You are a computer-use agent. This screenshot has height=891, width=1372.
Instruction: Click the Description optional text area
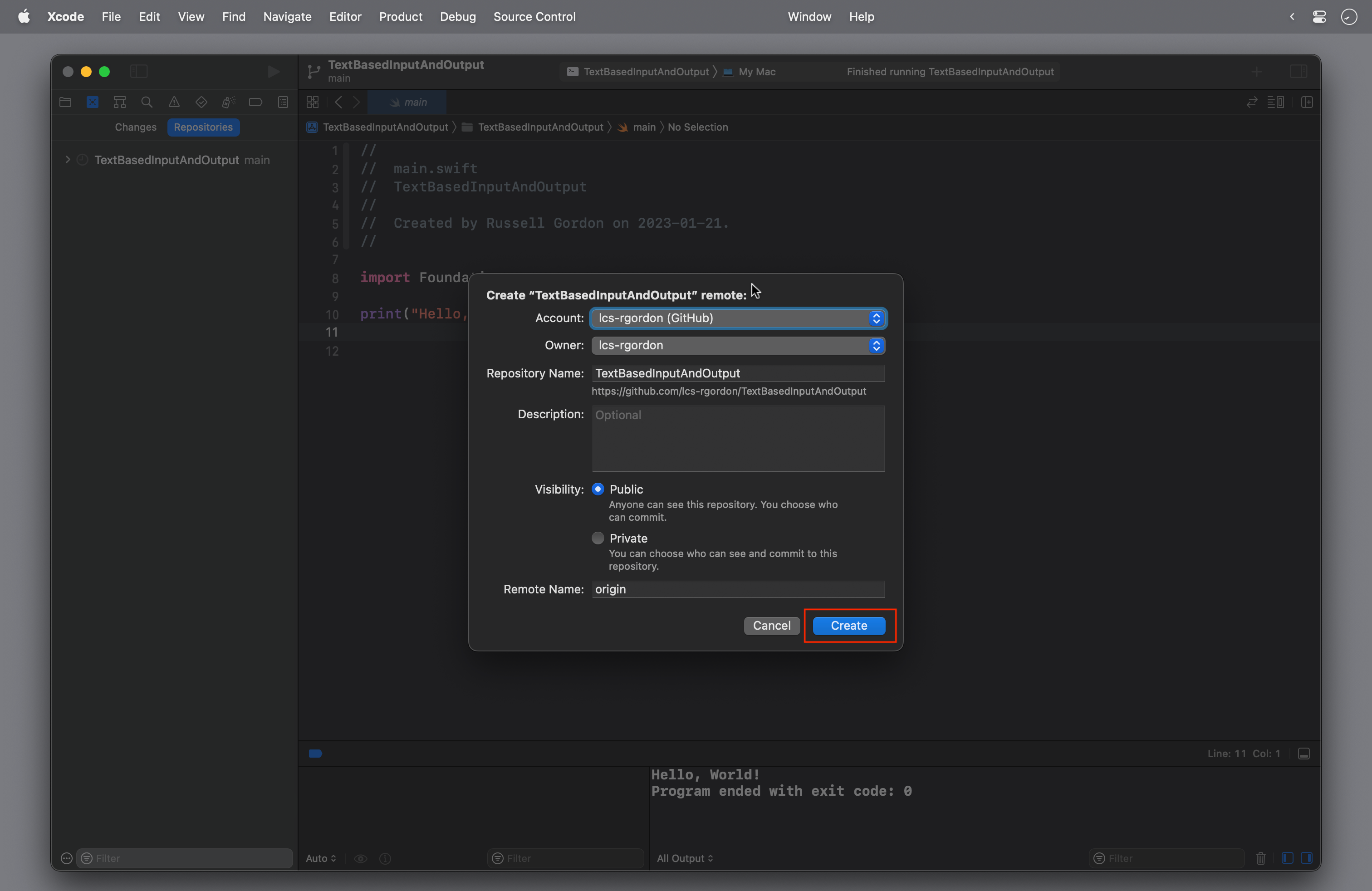pyautogui.click(x=738, y=439)
